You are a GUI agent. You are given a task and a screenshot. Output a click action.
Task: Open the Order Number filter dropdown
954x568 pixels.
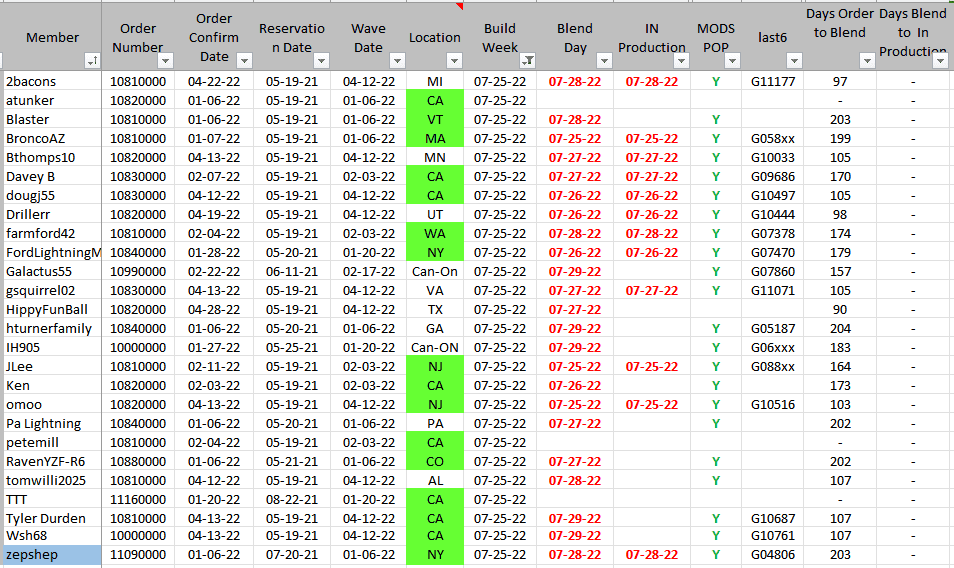click(x=167, y=61)
